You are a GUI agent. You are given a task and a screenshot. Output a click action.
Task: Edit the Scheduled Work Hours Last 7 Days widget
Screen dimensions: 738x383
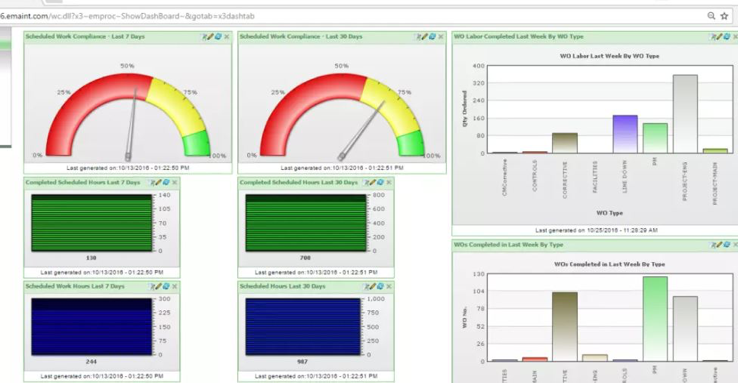(x=159, y=287)
